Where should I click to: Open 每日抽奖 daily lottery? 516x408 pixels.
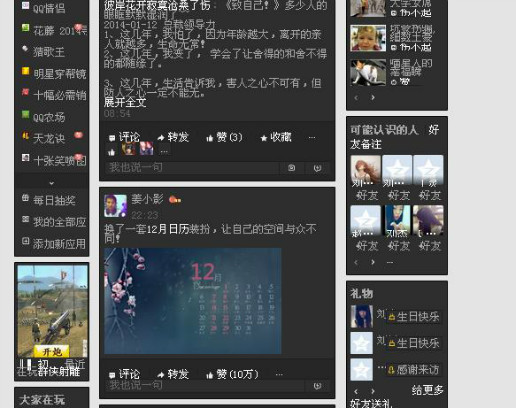coord(53,200)
